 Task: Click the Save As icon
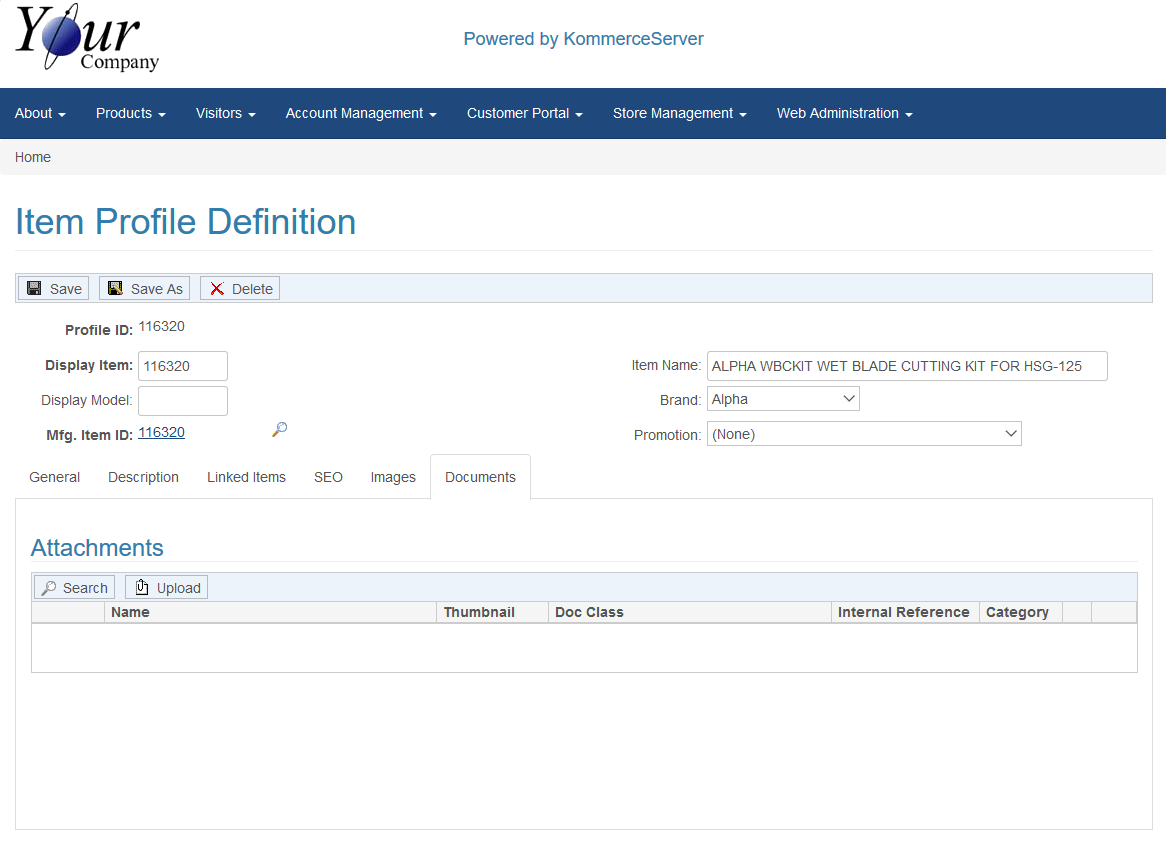[115, 289]
